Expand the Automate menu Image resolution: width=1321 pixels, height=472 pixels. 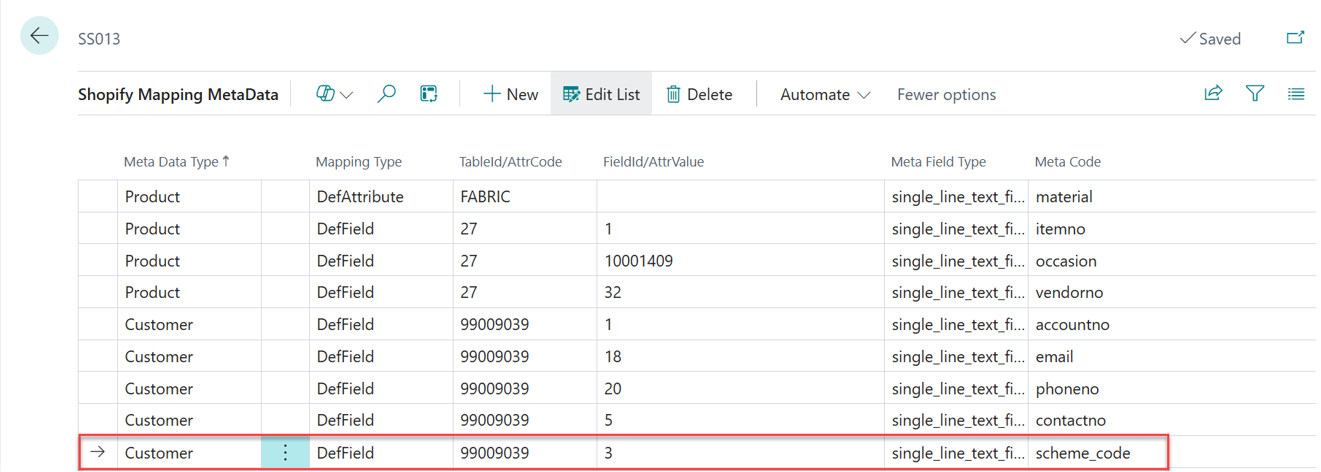pyautogui.click(x=825, y=94)
